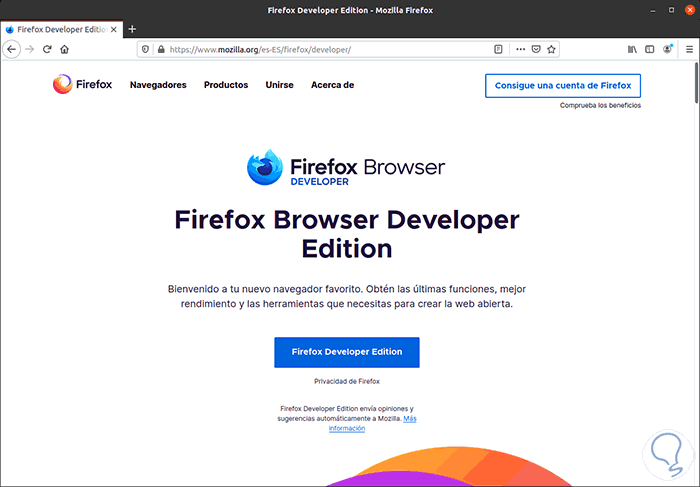This screenshot has height=487, width=700.
Task: Open the Library icon
Action: [x=632, y=50]
